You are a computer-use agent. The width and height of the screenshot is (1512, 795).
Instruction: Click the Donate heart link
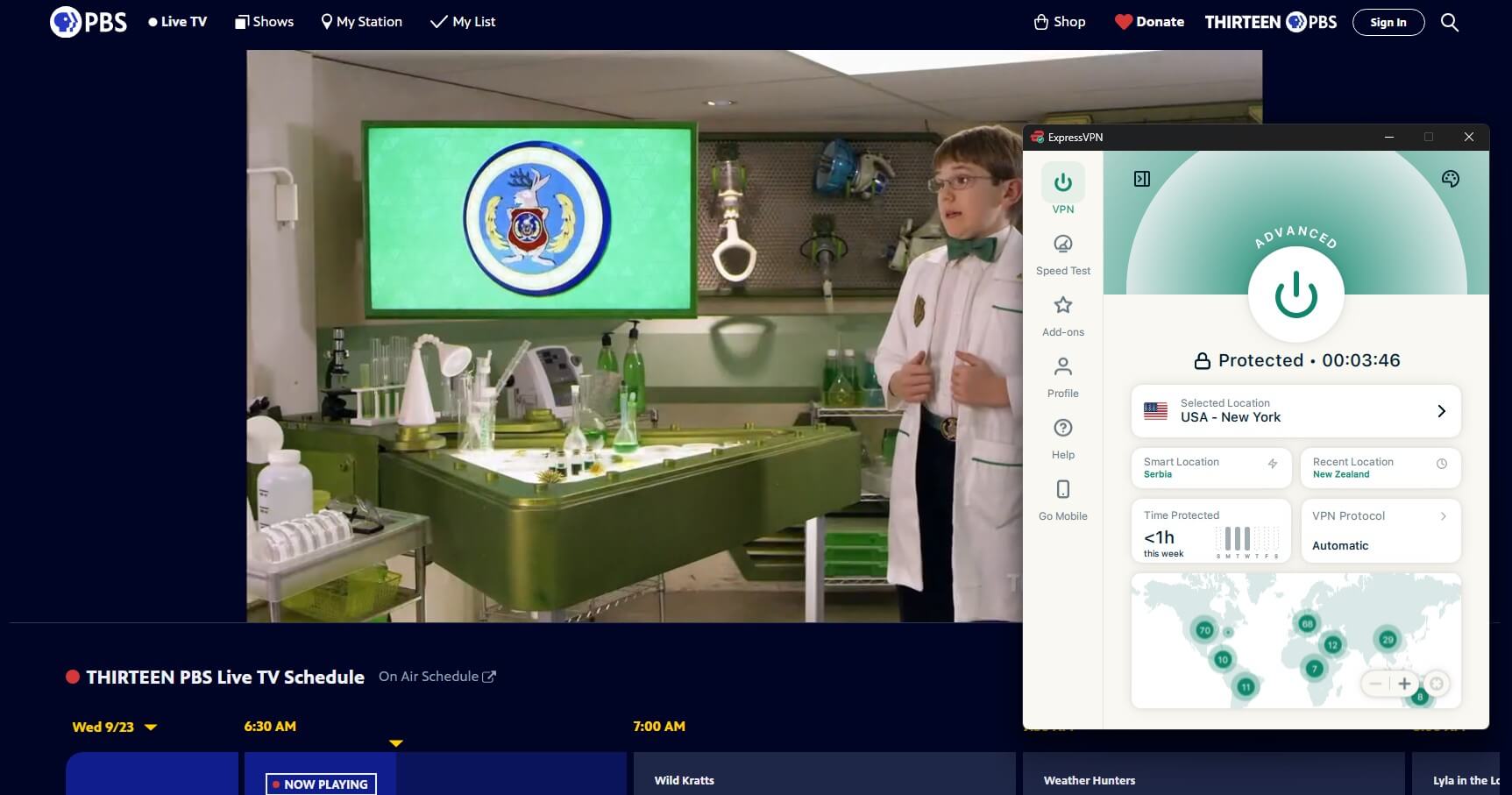click(1149, 22)
